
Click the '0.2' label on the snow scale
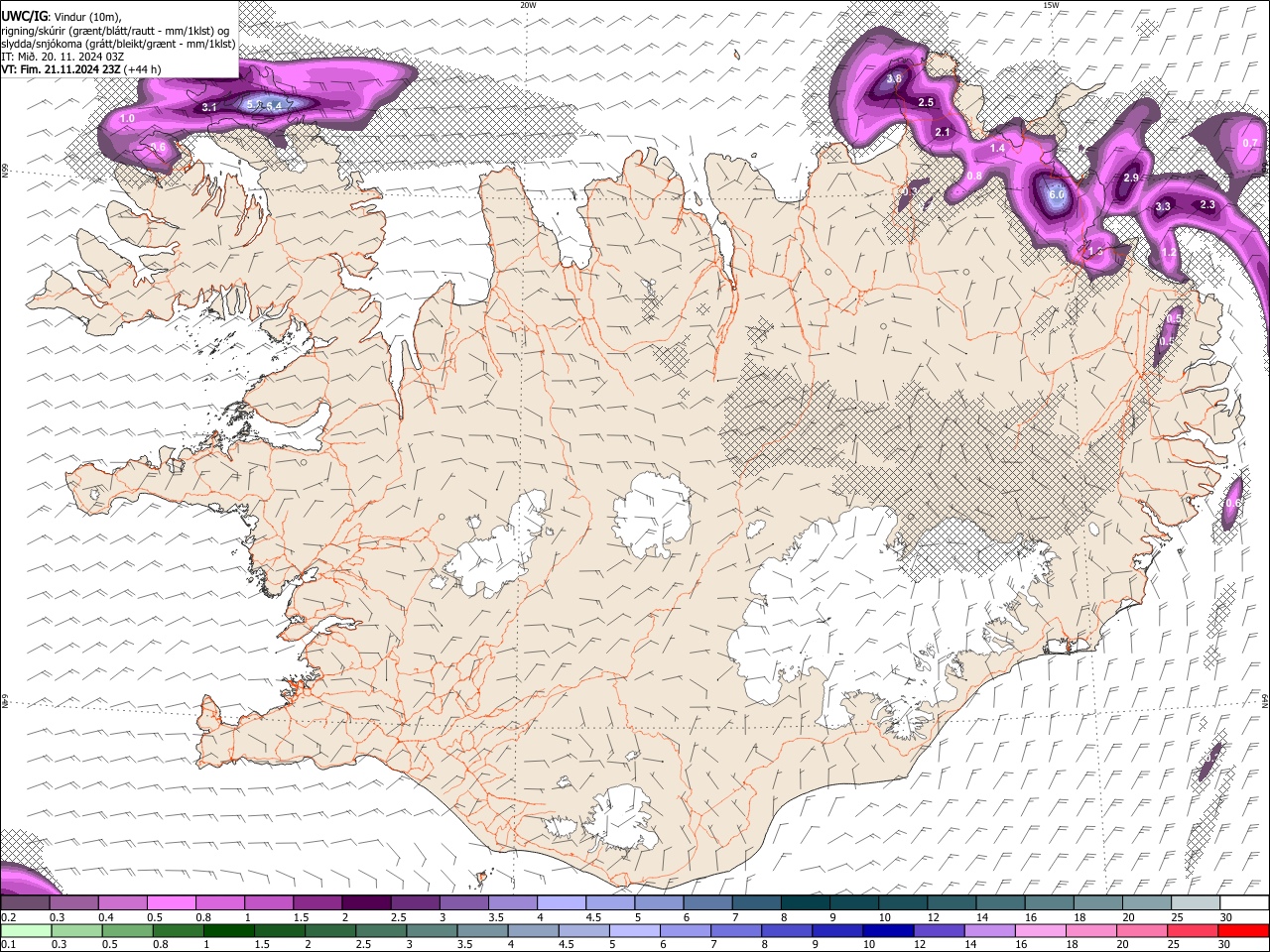tap(8, 917)
